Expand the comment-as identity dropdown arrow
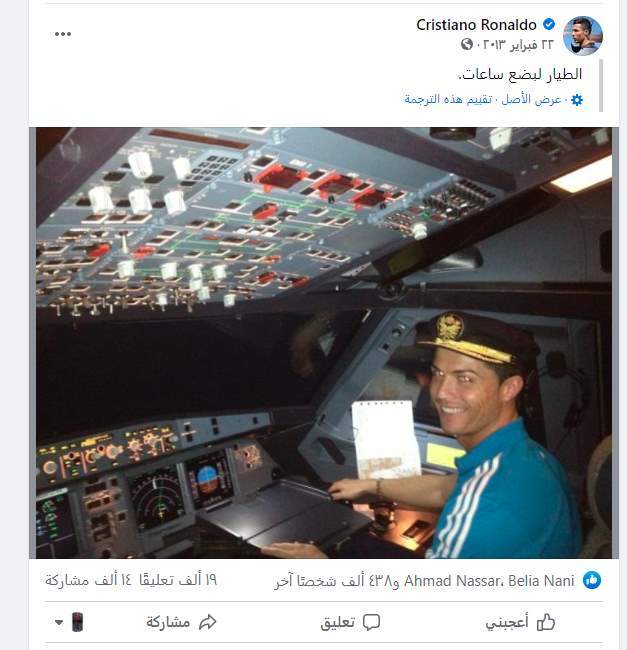This screenshot has width=627, height=650. point(59,622)
